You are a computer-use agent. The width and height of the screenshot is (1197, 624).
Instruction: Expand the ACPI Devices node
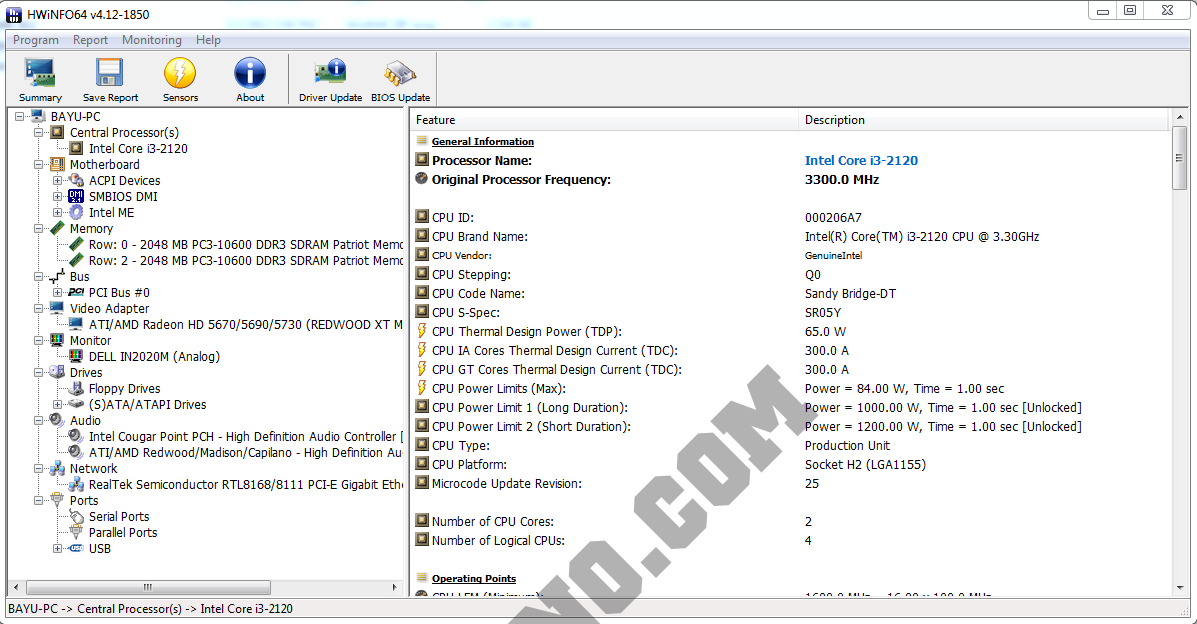[x=60, y=180]
